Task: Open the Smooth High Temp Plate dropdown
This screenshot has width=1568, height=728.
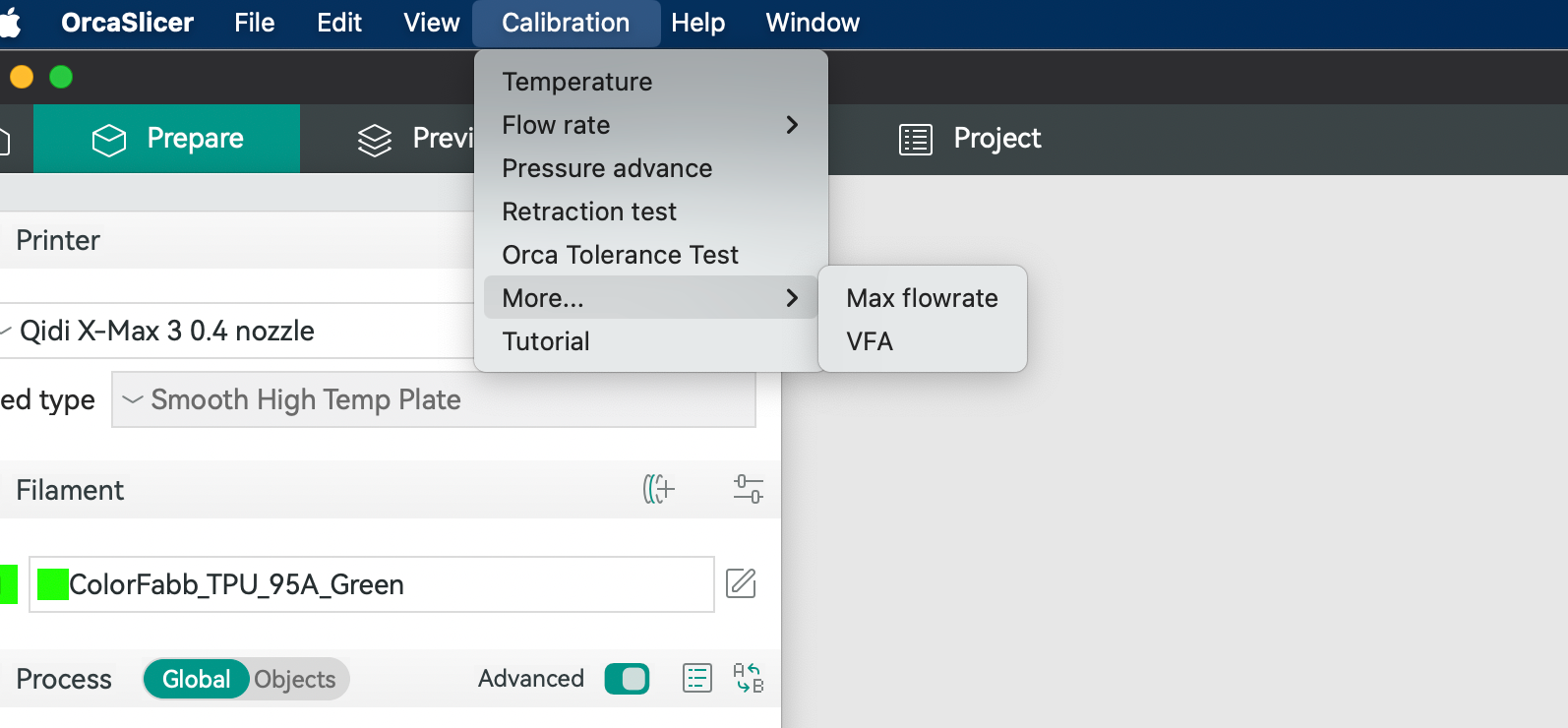Action: tap(433, 399)
